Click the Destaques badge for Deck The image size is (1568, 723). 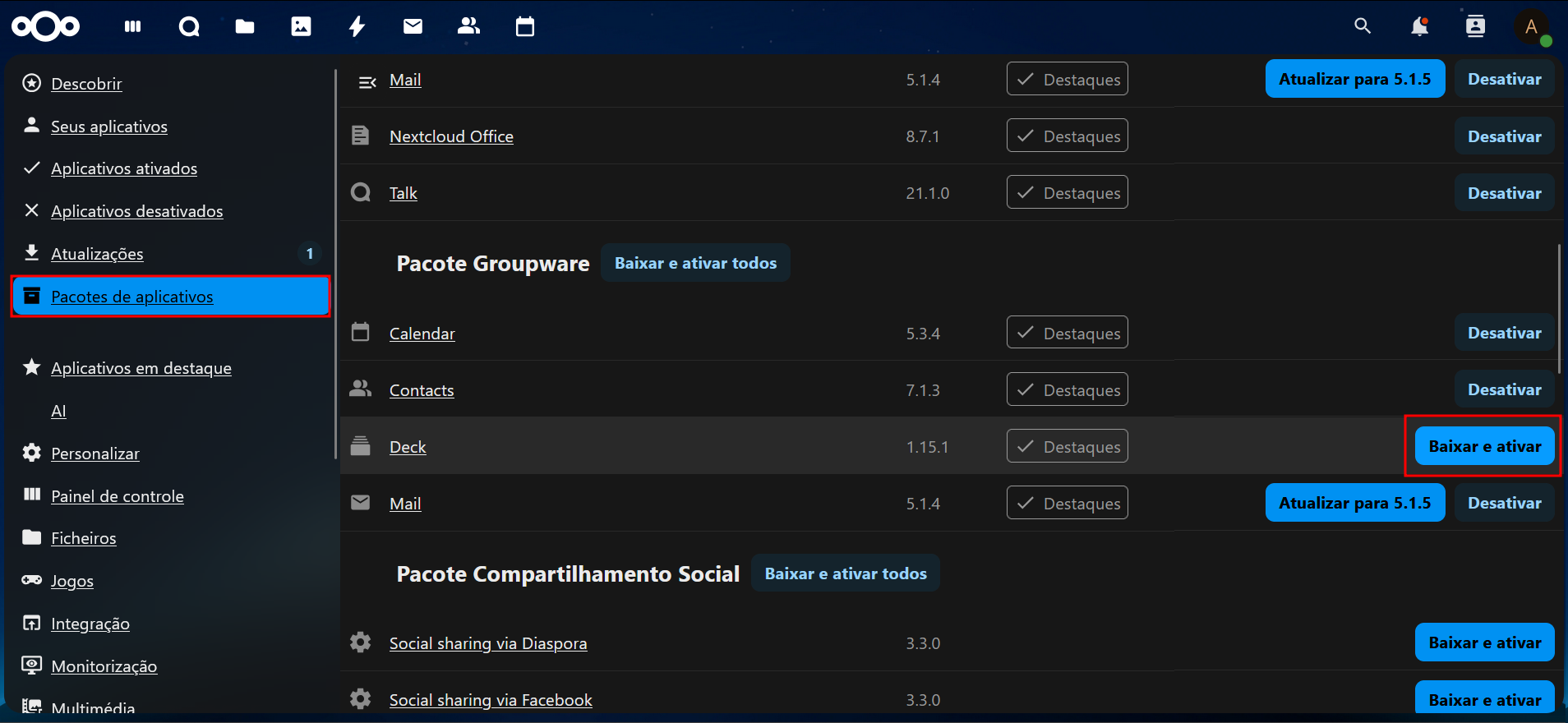coord(1067,446)
